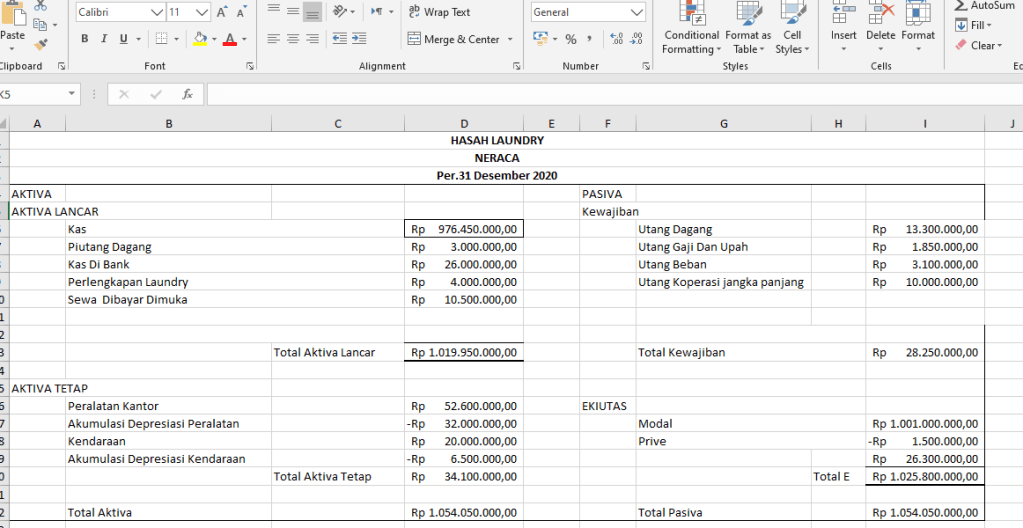Center align text horizontally

[293, 39]
